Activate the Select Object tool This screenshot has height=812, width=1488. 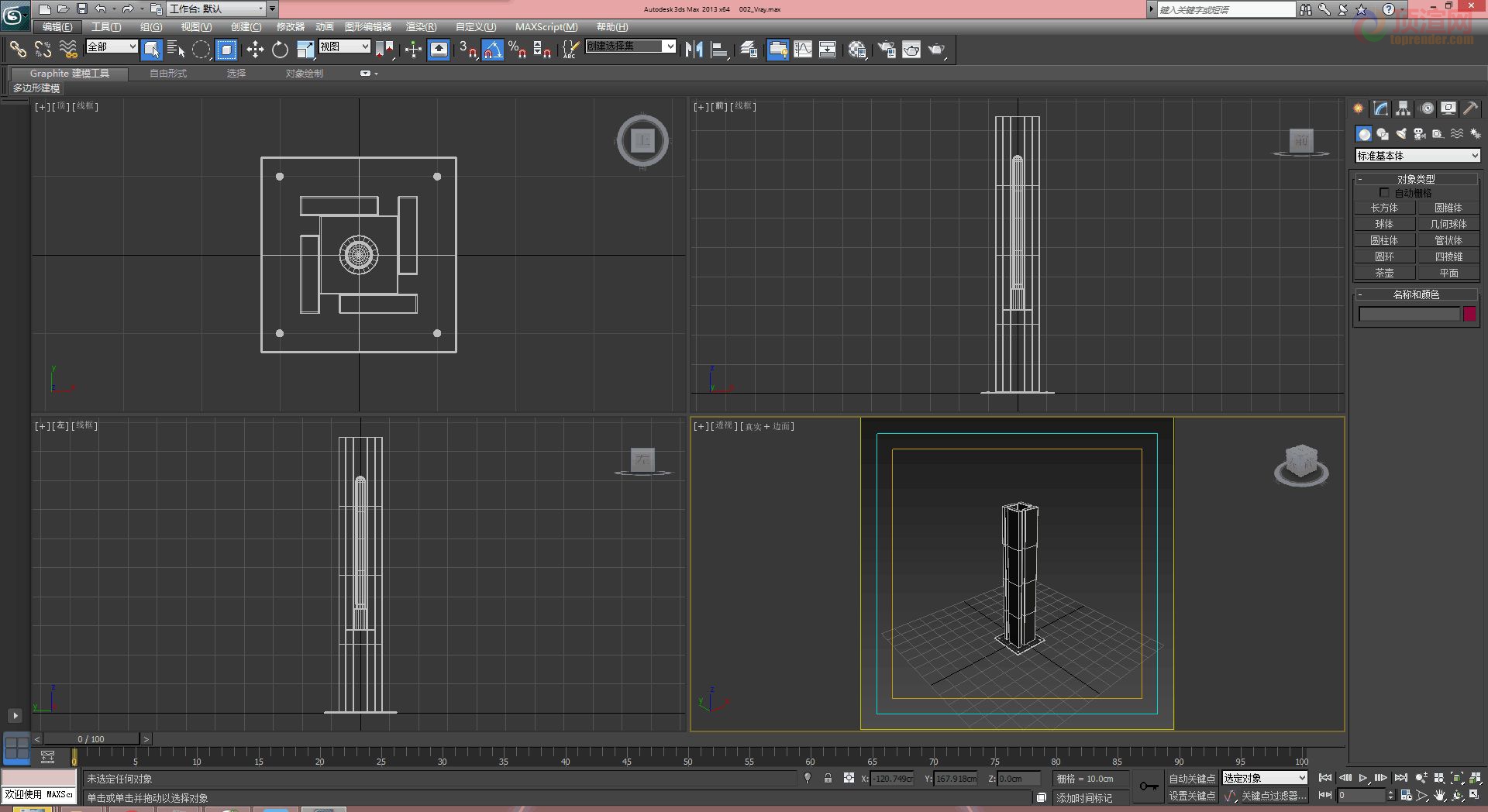pos(152,50)
